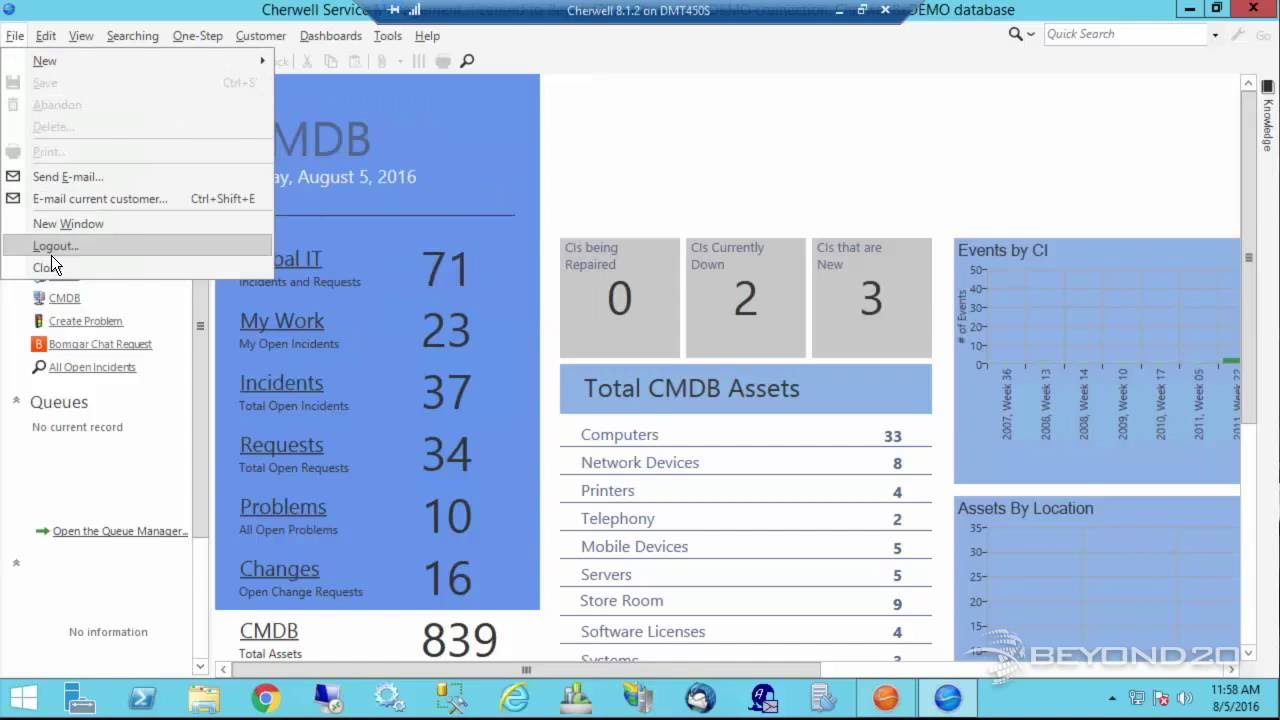
Task: Click Open the Queue Manager link
Action: tap(120, 531)
